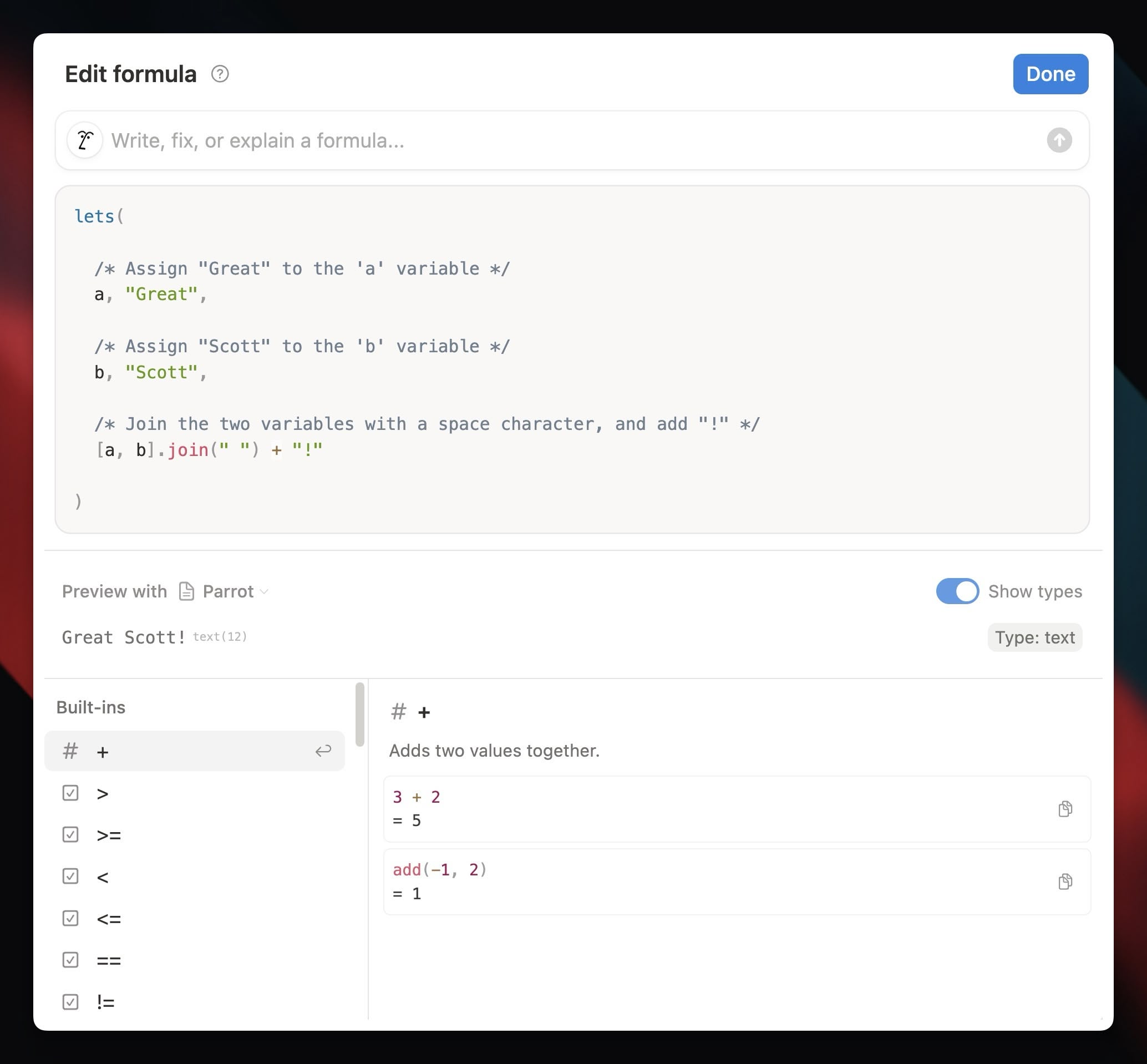Viewport: 1147px width, 1064px height.
Task: Click the help question mark icon
Action: click(x=220, y=74)
